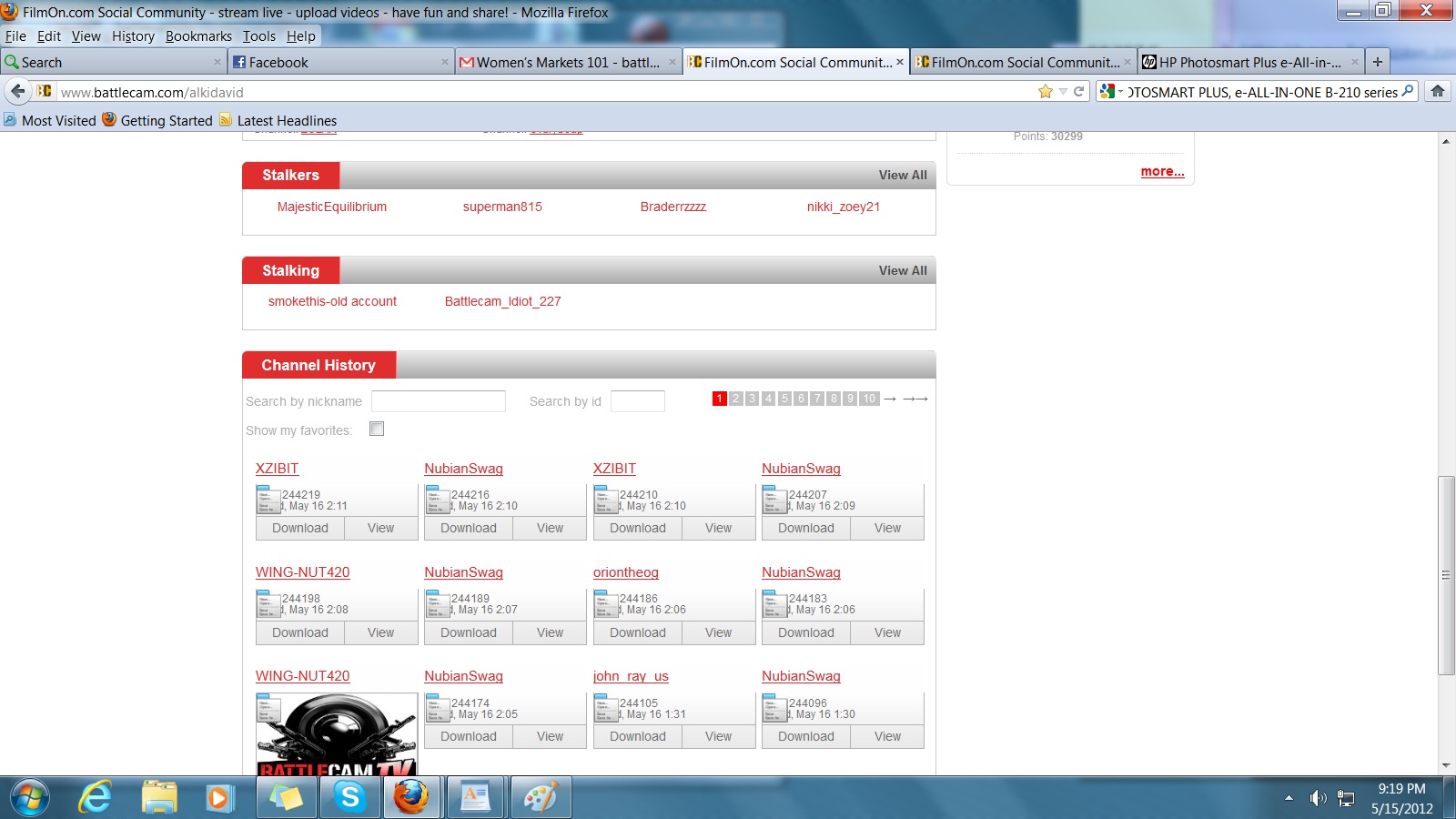Viewport: 1456px width, 819px height.
Task: Download recording 244219
Action: click(x=300, y=528)
